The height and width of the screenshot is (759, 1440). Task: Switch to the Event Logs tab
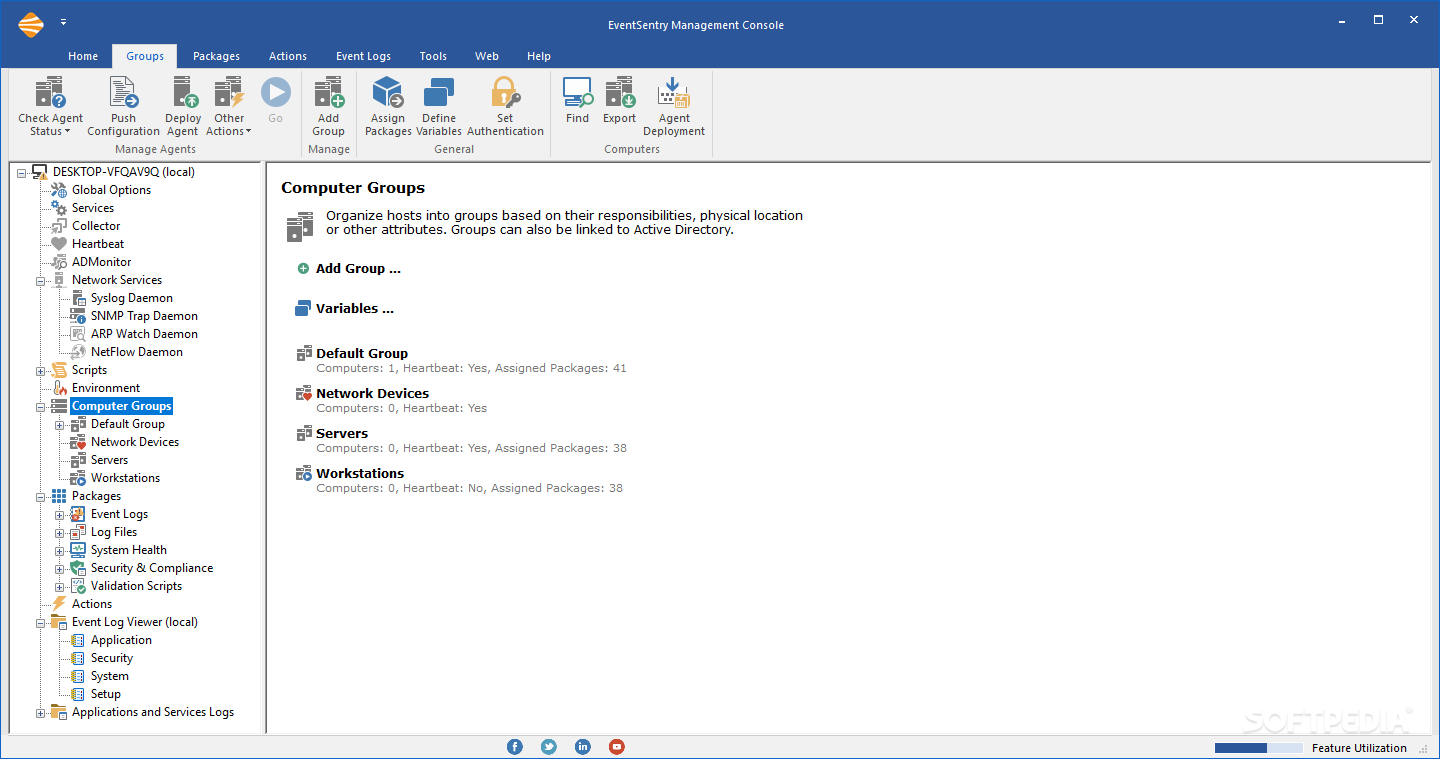[x=363, y=56]
